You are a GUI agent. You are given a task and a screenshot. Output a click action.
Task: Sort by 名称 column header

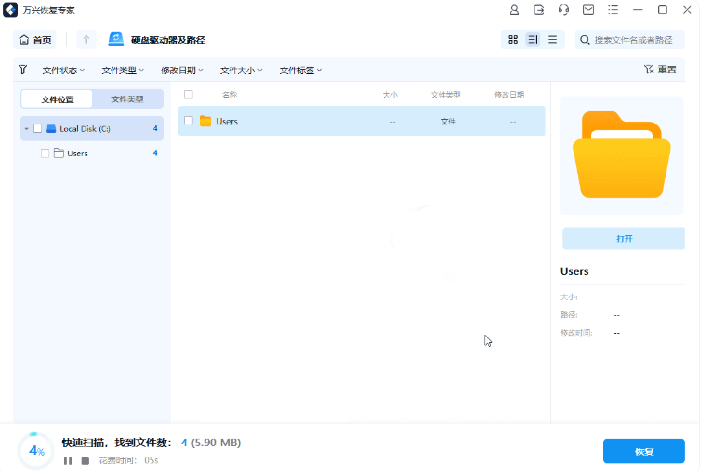click(229, 95)
